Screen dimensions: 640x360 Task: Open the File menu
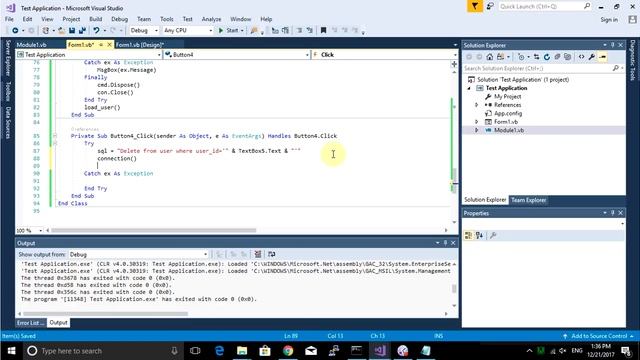point(9,19)
